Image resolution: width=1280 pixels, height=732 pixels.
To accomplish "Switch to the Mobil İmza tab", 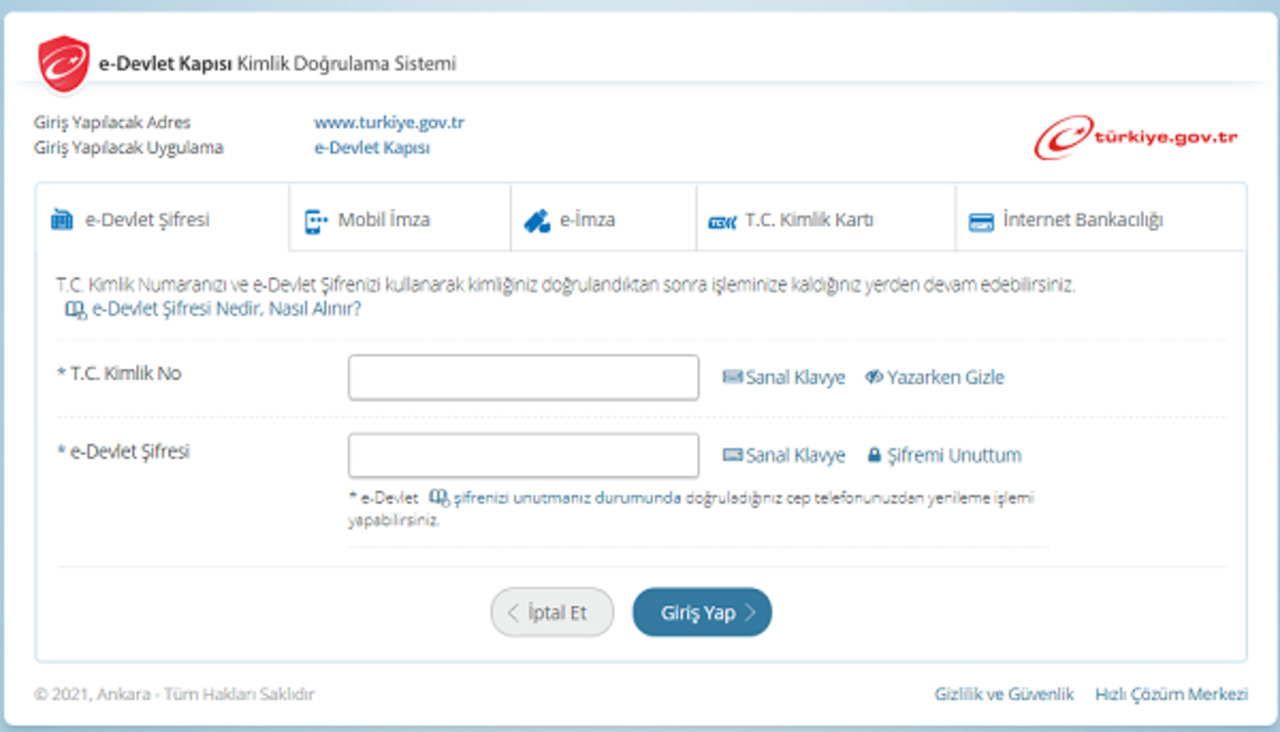I will pyautogui.click(x=400, y=220).
